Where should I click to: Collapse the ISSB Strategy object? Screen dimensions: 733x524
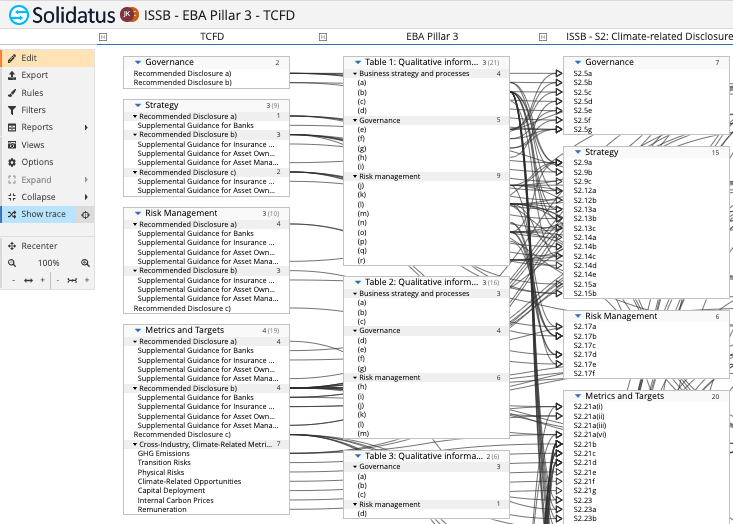(578, 152)
